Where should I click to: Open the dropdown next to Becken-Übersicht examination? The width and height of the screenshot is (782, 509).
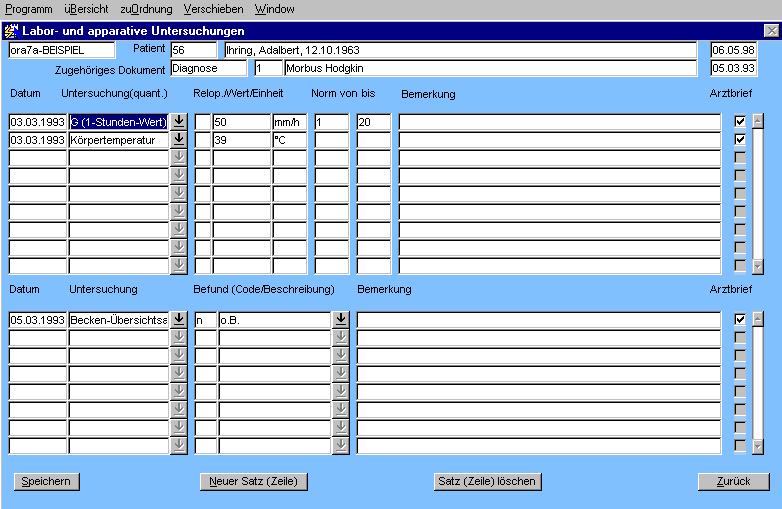[x=179, y=320]
